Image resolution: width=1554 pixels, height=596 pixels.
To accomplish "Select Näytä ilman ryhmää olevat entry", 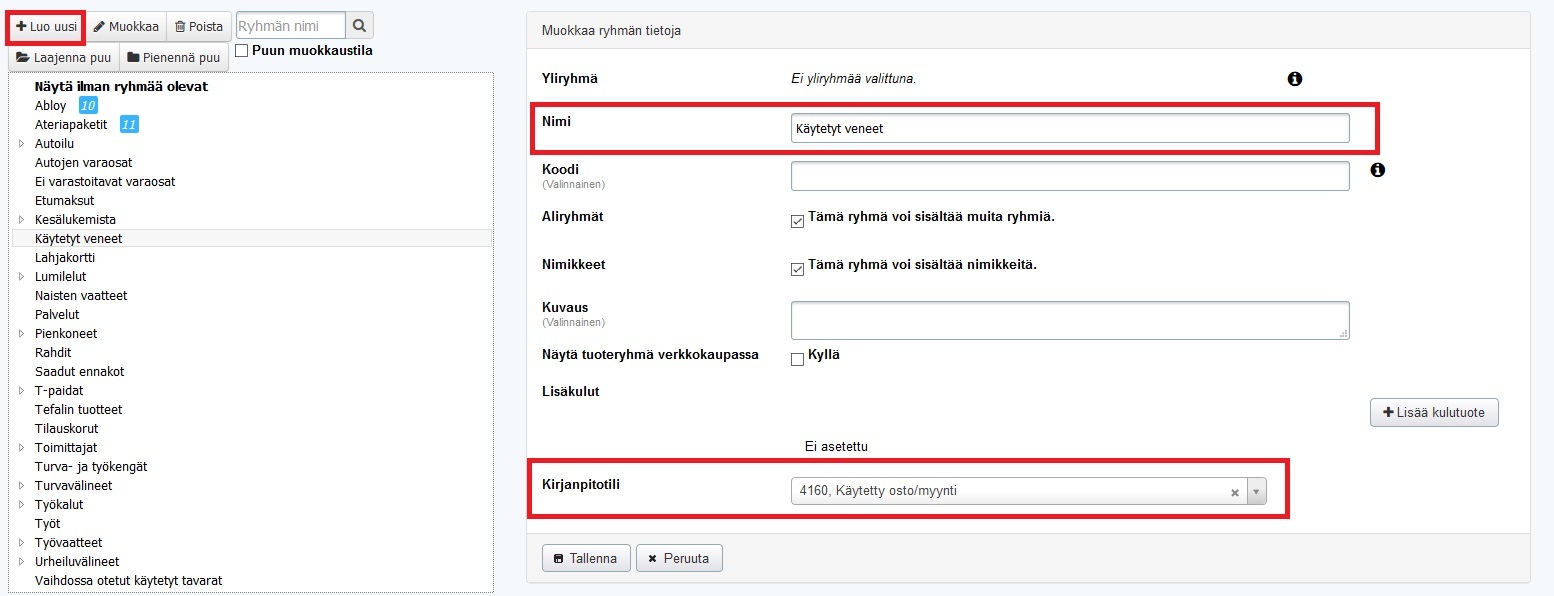I will (121, 86).
